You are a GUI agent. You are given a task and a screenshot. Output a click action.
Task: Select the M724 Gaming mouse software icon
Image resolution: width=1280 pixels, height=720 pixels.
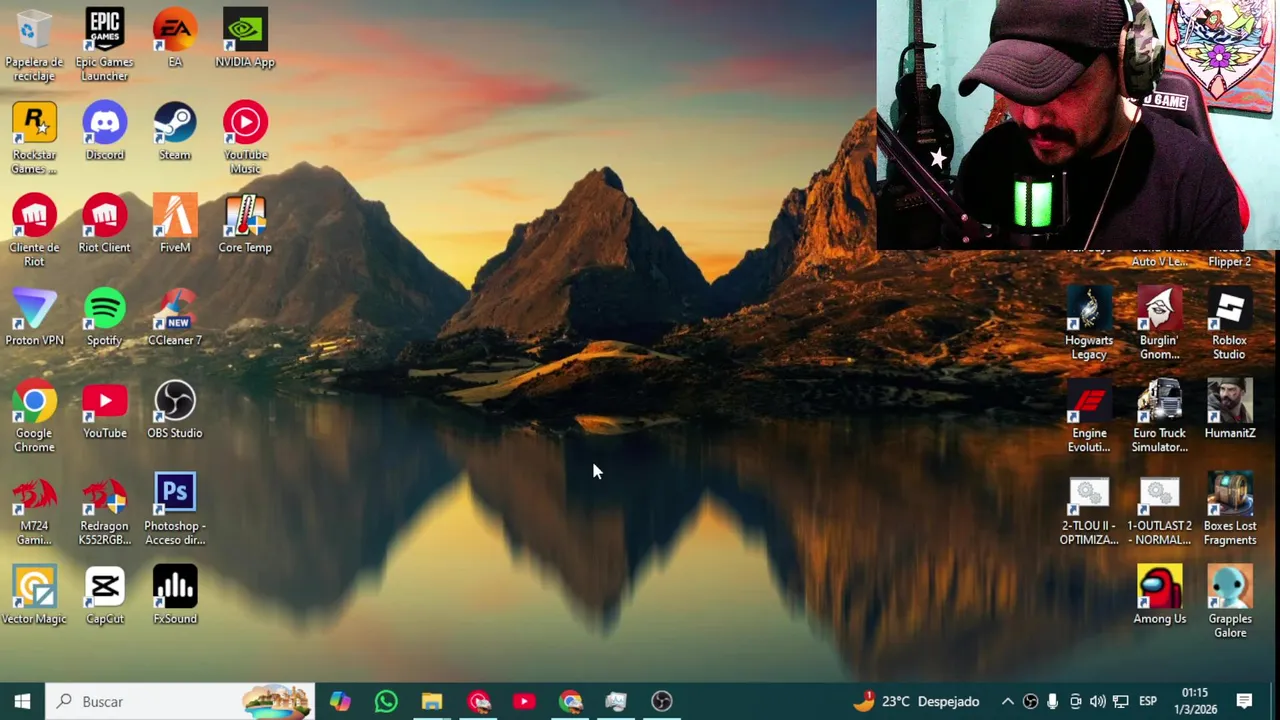point(34,511)
